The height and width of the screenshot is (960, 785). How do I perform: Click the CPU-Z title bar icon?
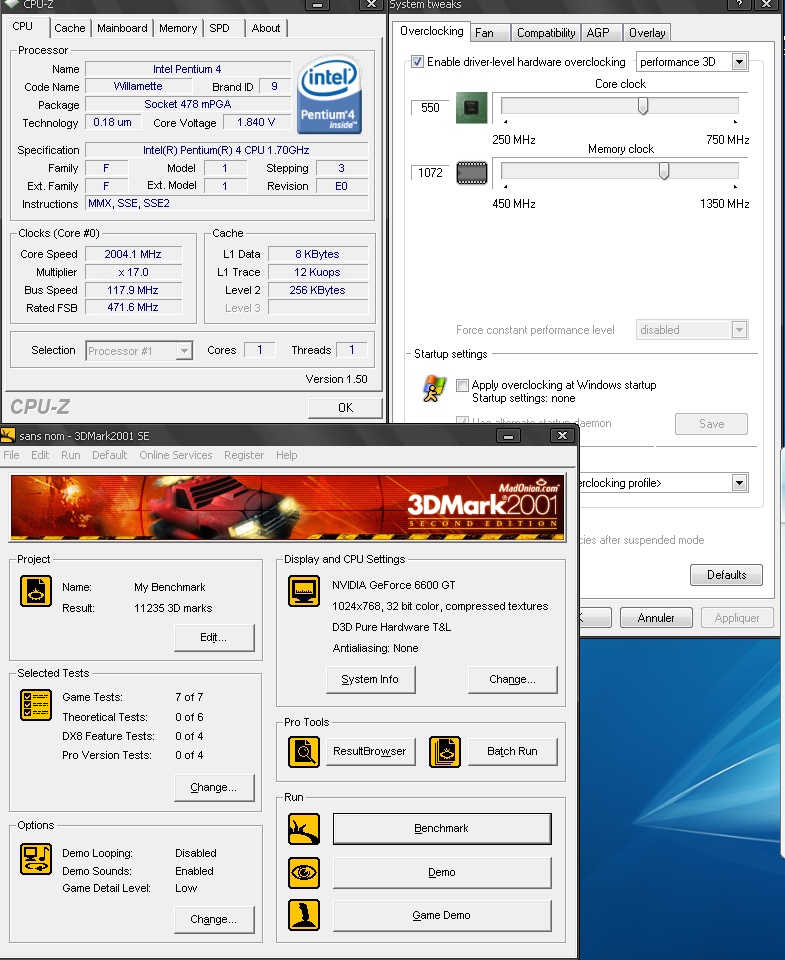12,4
